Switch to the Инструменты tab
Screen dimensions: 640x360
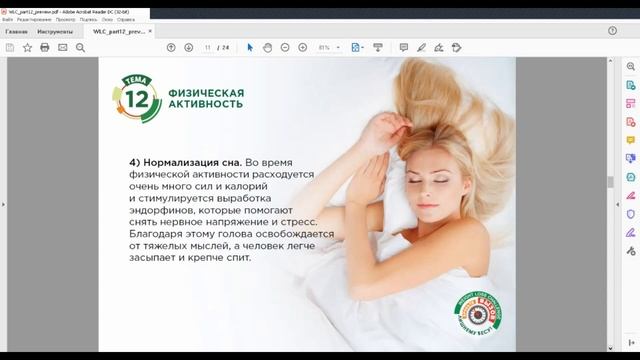pos(55,31)
